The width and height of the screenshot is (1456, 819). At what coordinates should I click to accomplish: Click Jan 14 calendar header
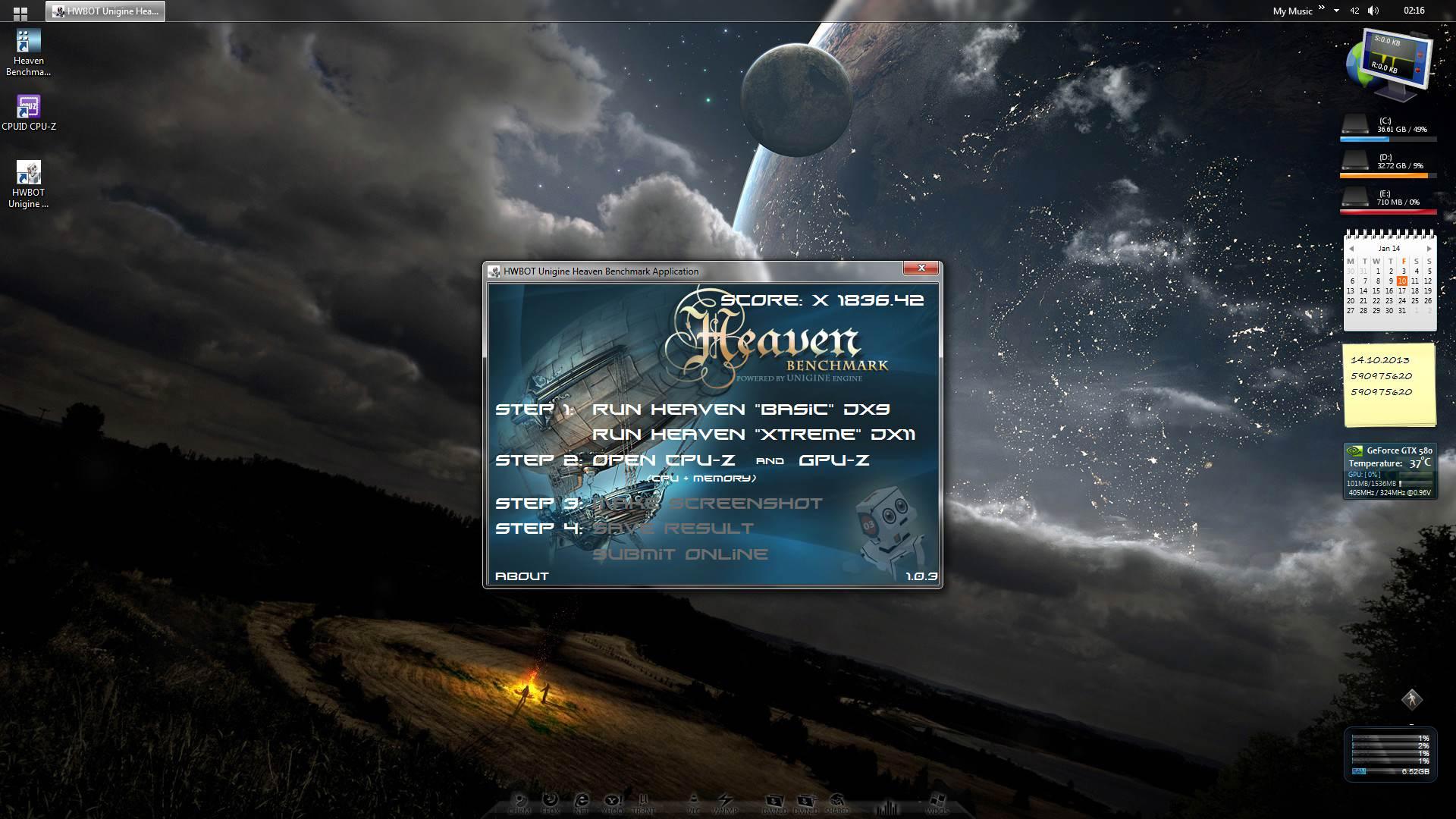coord(1389,249)
